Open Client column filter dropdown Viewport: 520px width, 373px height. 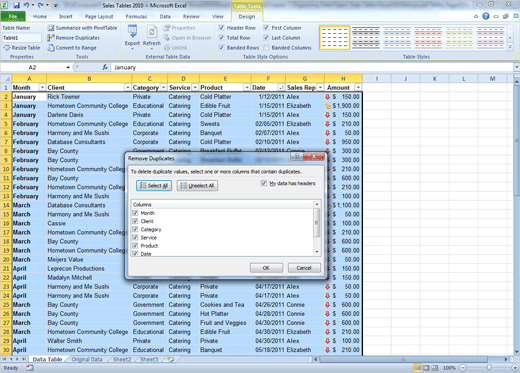[x=127, y=87]
